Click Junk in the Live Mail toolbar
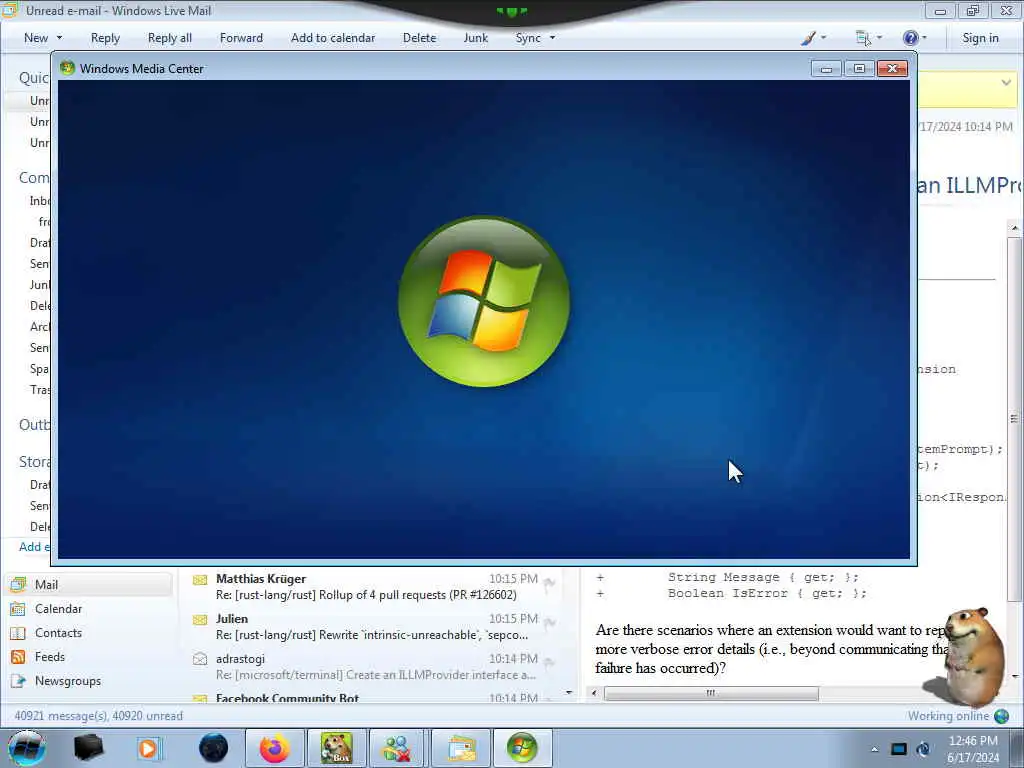The height and width of the screenshot is (768, 1024). tap(475, 38)
